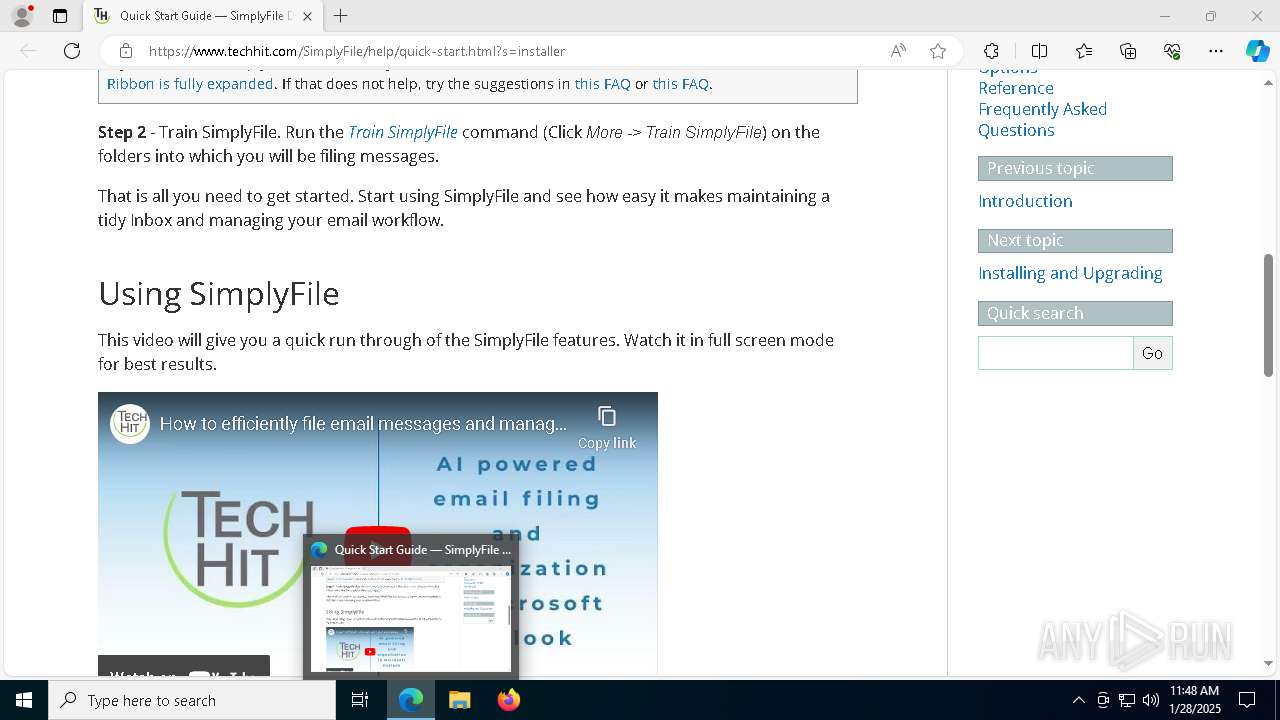Open Copilot sidebar icon
The height and width of the screenshot is (720, 1280).
pyautogui.click(x=1257, y=51)
